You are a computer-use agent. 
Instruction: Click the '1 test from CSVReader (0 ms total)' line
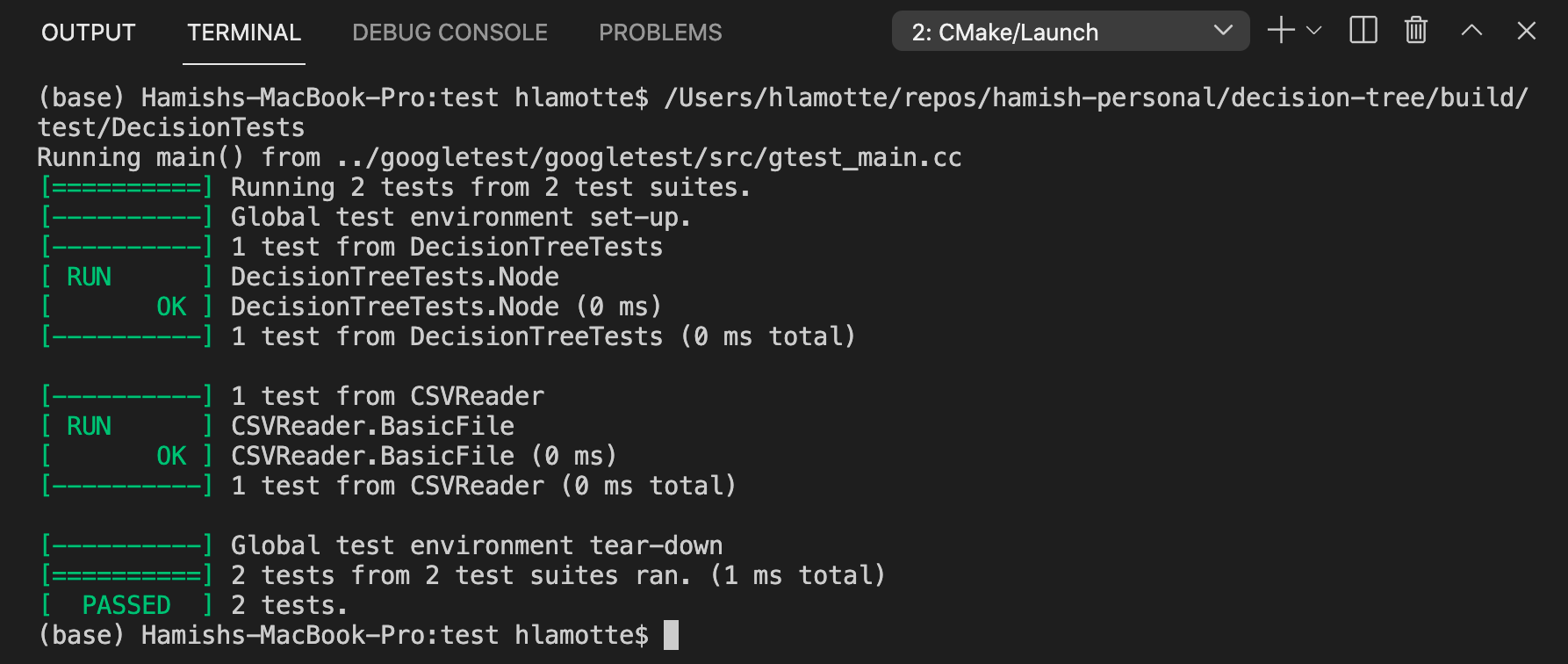(483, 486)
